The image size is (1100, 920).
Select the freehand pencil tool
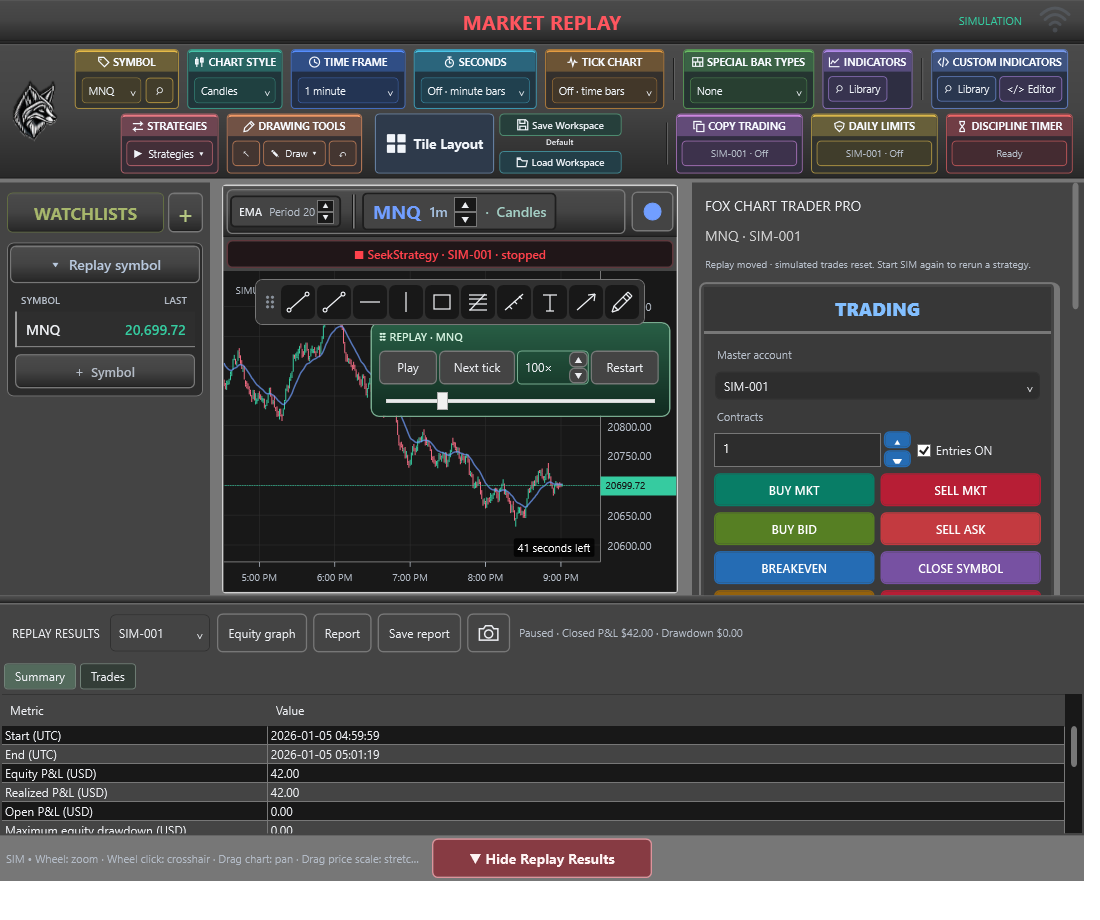tap(622, 302)
